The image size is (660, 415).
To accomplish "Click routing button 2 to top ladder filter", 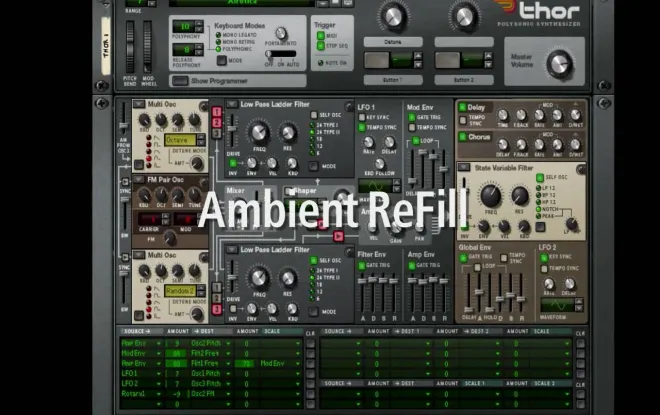I will 216,122.
